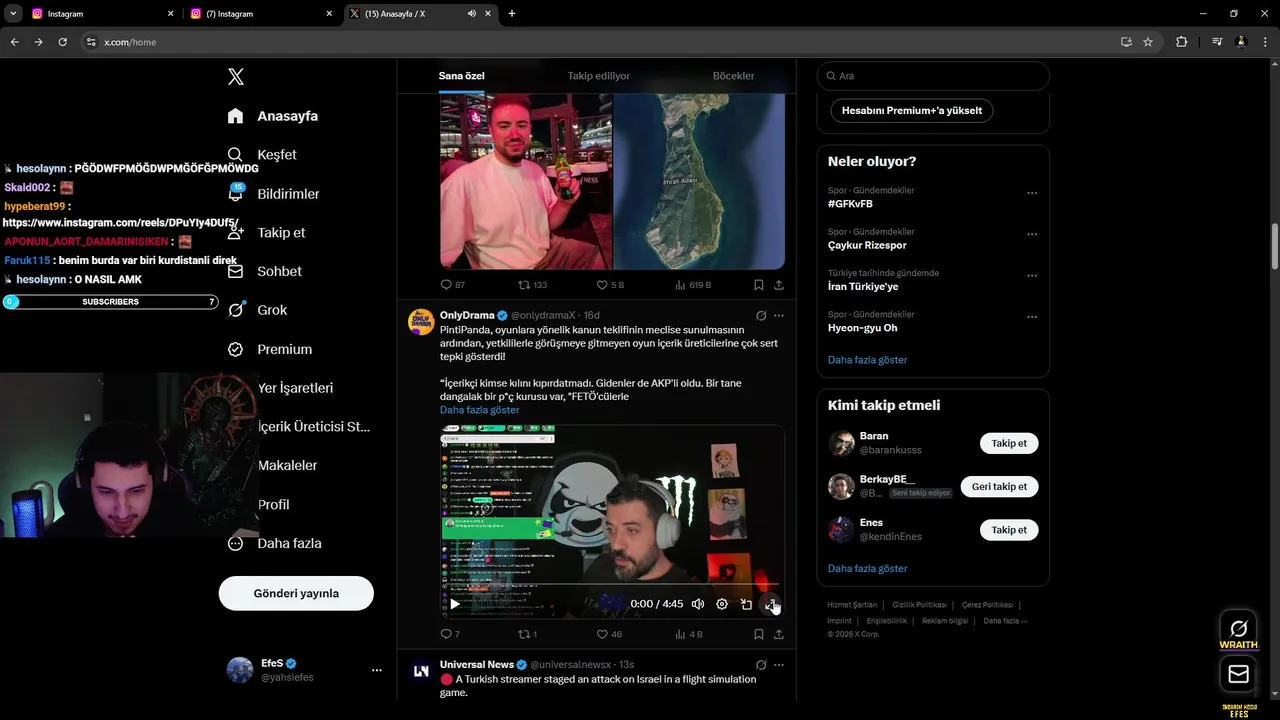Open Hyeon-gyu Oh trend options menu

(1032, 318)
